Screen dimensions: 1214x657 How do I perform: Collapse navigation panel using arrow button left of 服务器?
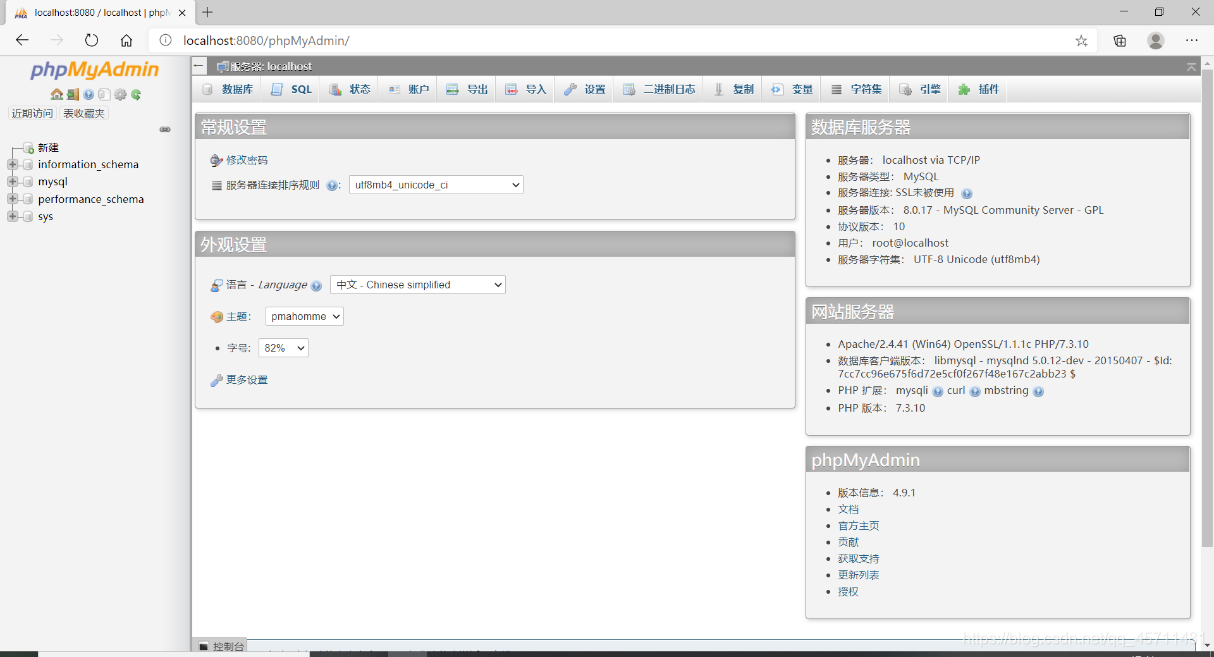[200, 66]
